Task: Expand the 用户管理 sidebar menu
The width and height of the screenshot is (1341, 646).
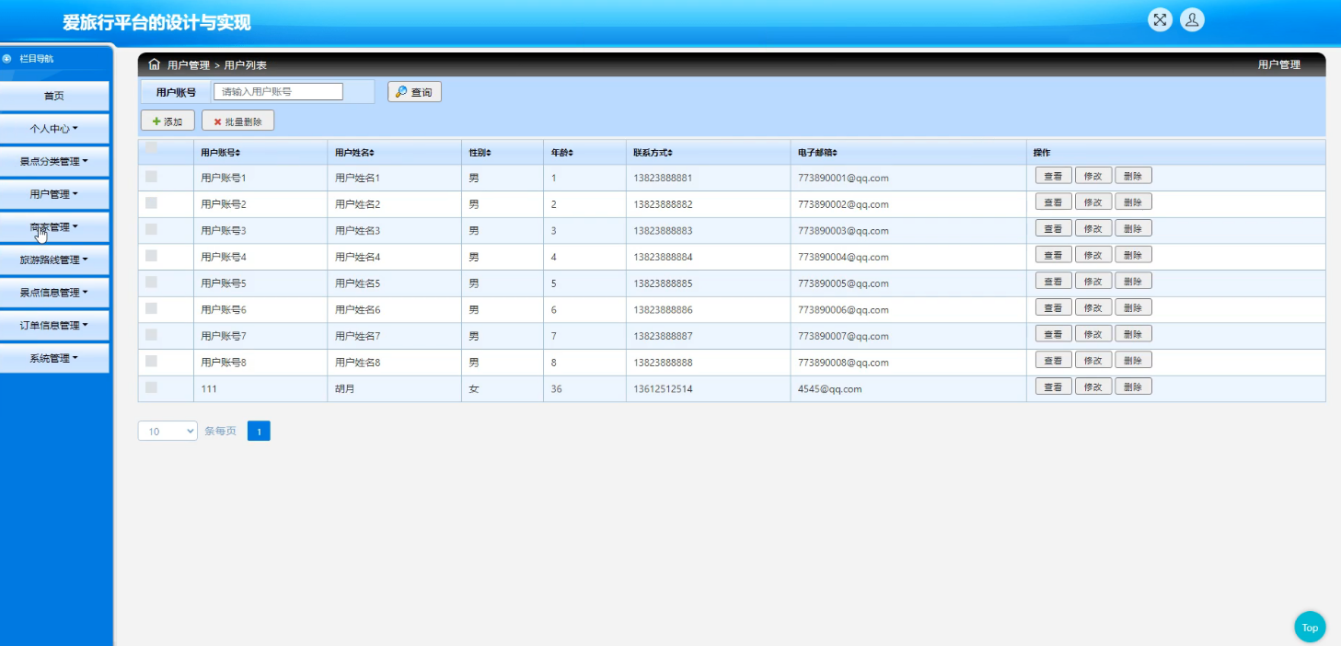Action: 54,194
